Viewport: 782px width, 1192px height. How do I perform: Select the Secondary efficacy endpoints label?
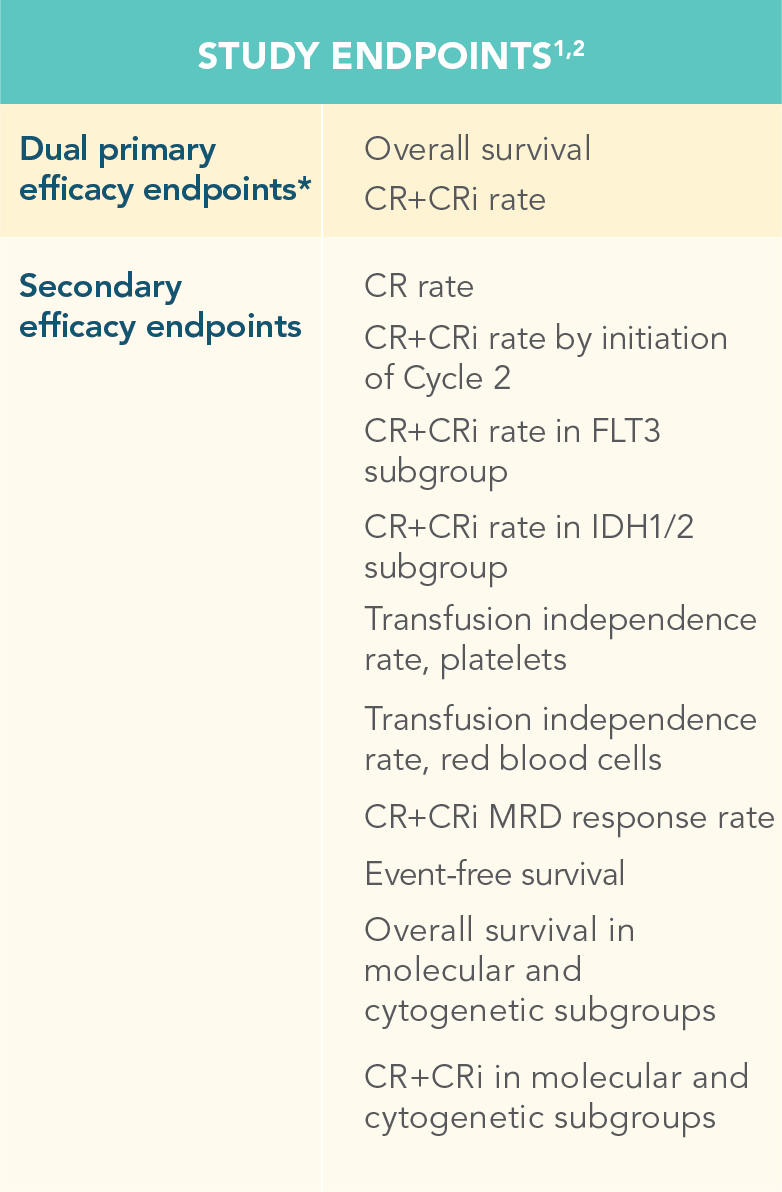(x=159, y=306)
